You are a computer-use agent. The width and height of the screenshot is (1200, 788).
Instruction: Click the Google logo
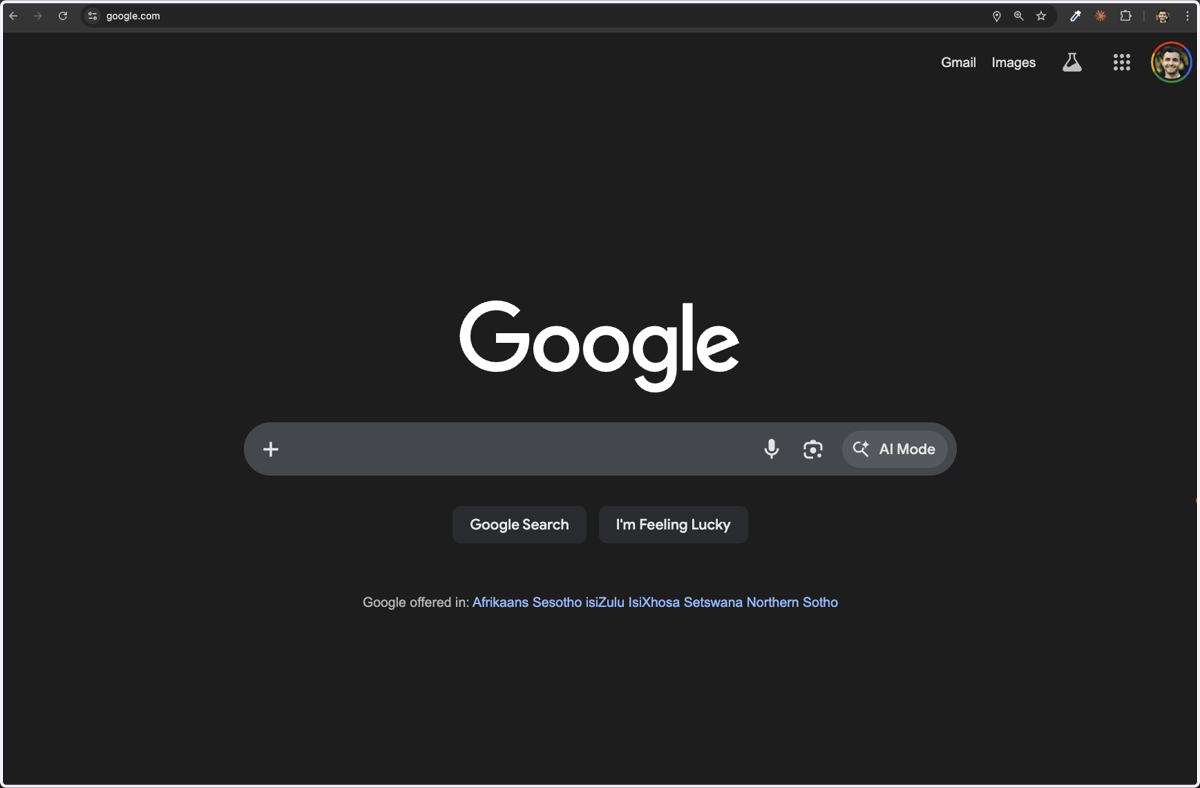tap(599, 345)
